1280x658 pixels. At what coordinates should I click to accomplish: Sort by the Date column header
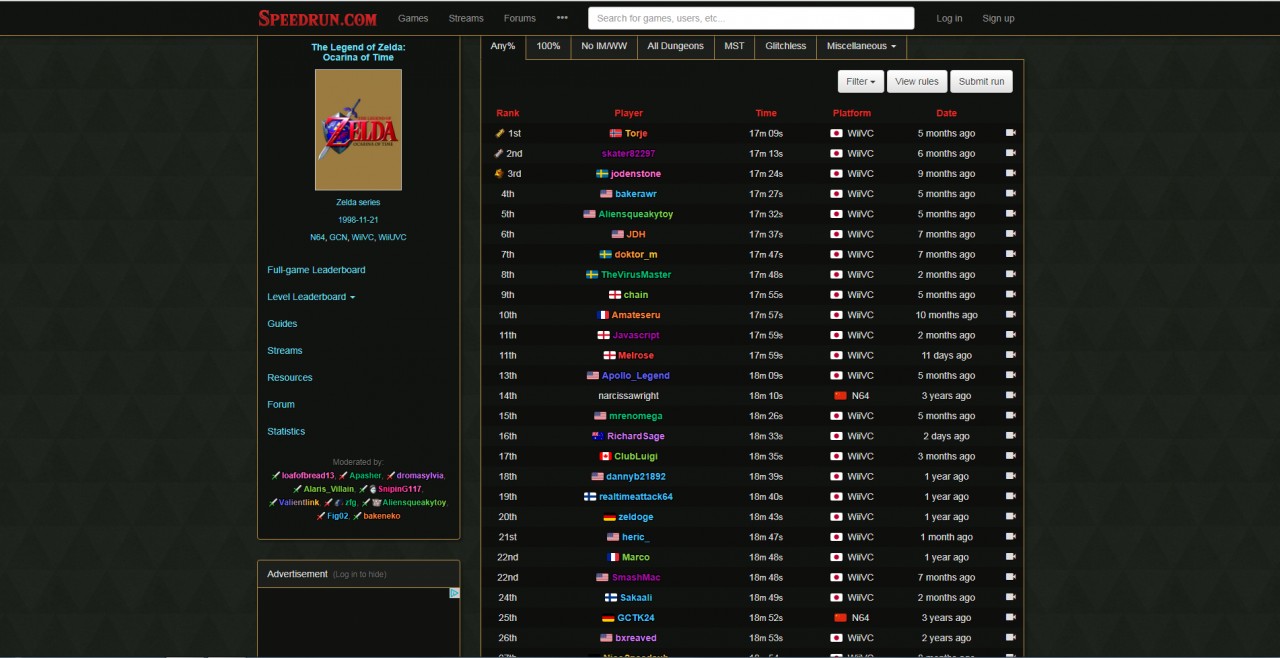pos(946,113)
